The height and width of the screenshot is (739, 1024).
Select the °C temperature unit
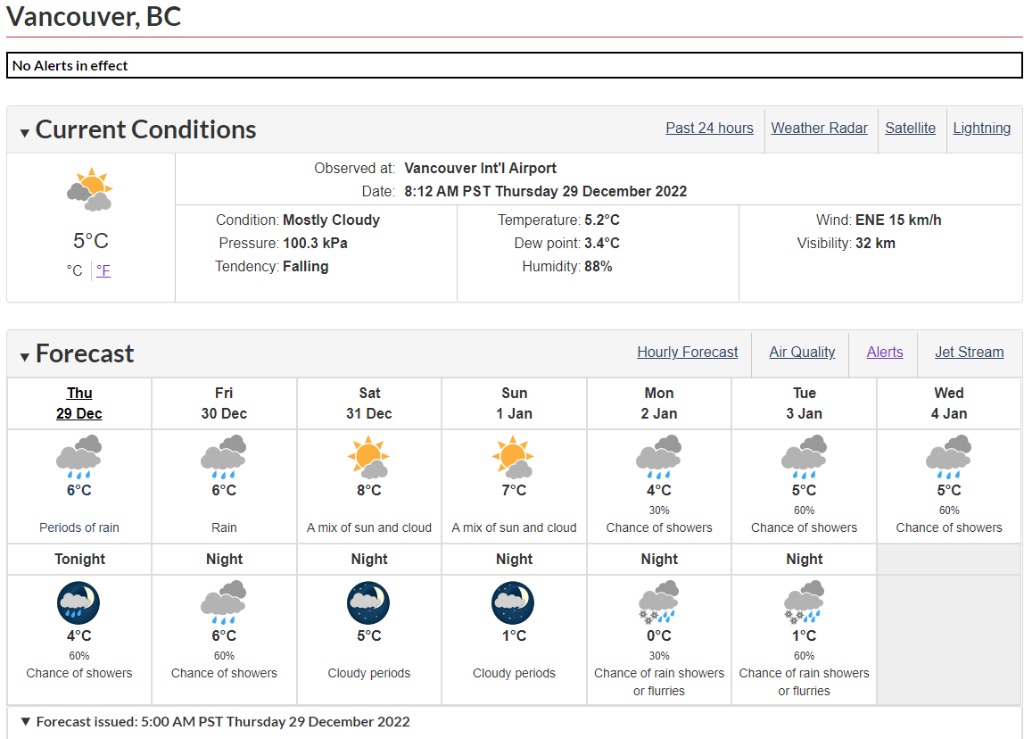click(75, 270)
